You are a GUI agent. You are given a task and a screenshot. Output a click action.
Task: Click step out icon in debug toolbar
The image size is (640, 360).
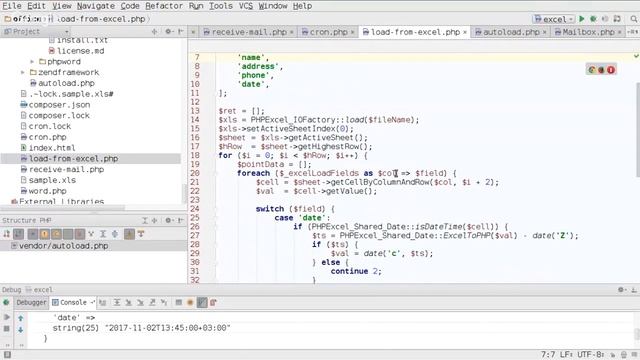pyautogui.click(x=152, y=302)
